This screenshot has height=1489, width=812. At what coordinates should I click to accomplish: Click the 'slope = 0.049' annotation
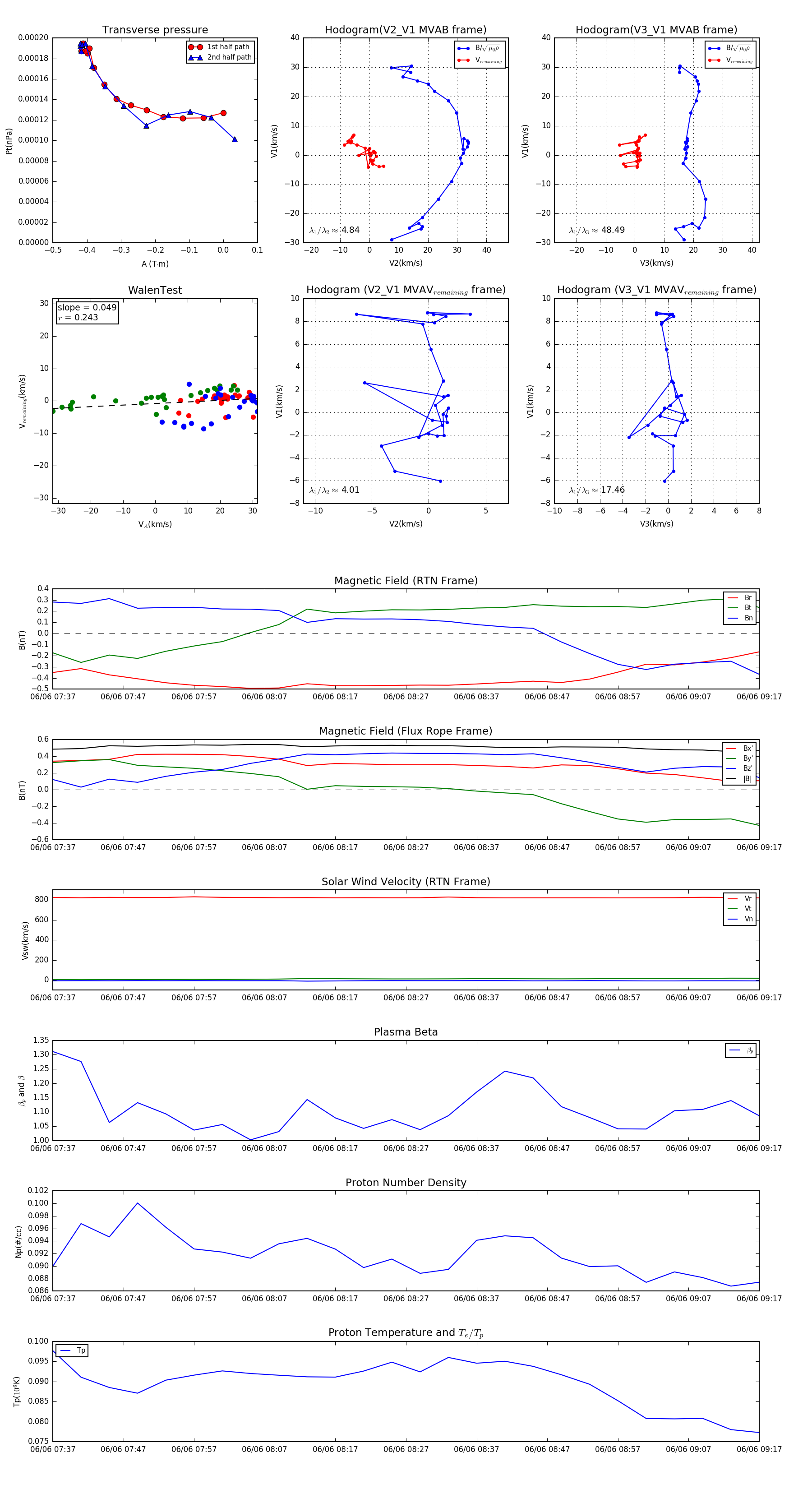click(x=87, y=308)
